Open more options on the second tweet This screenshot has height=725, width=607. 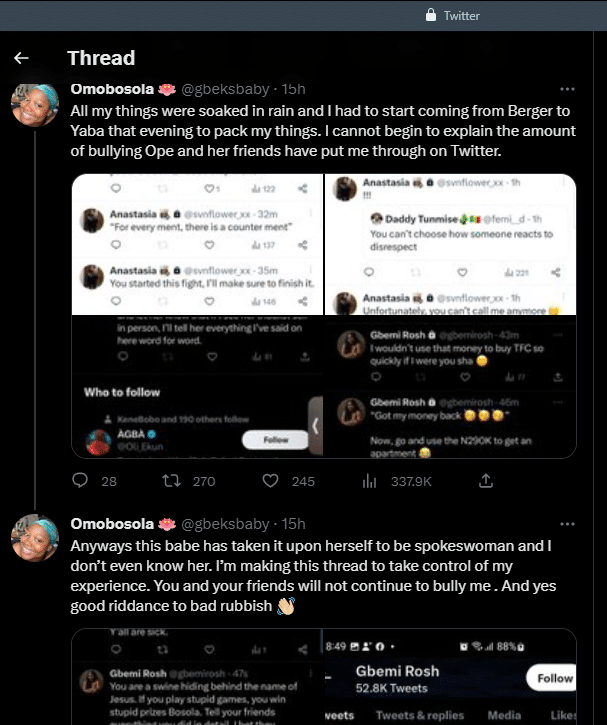pyautogui.click(x=567, y=524)
